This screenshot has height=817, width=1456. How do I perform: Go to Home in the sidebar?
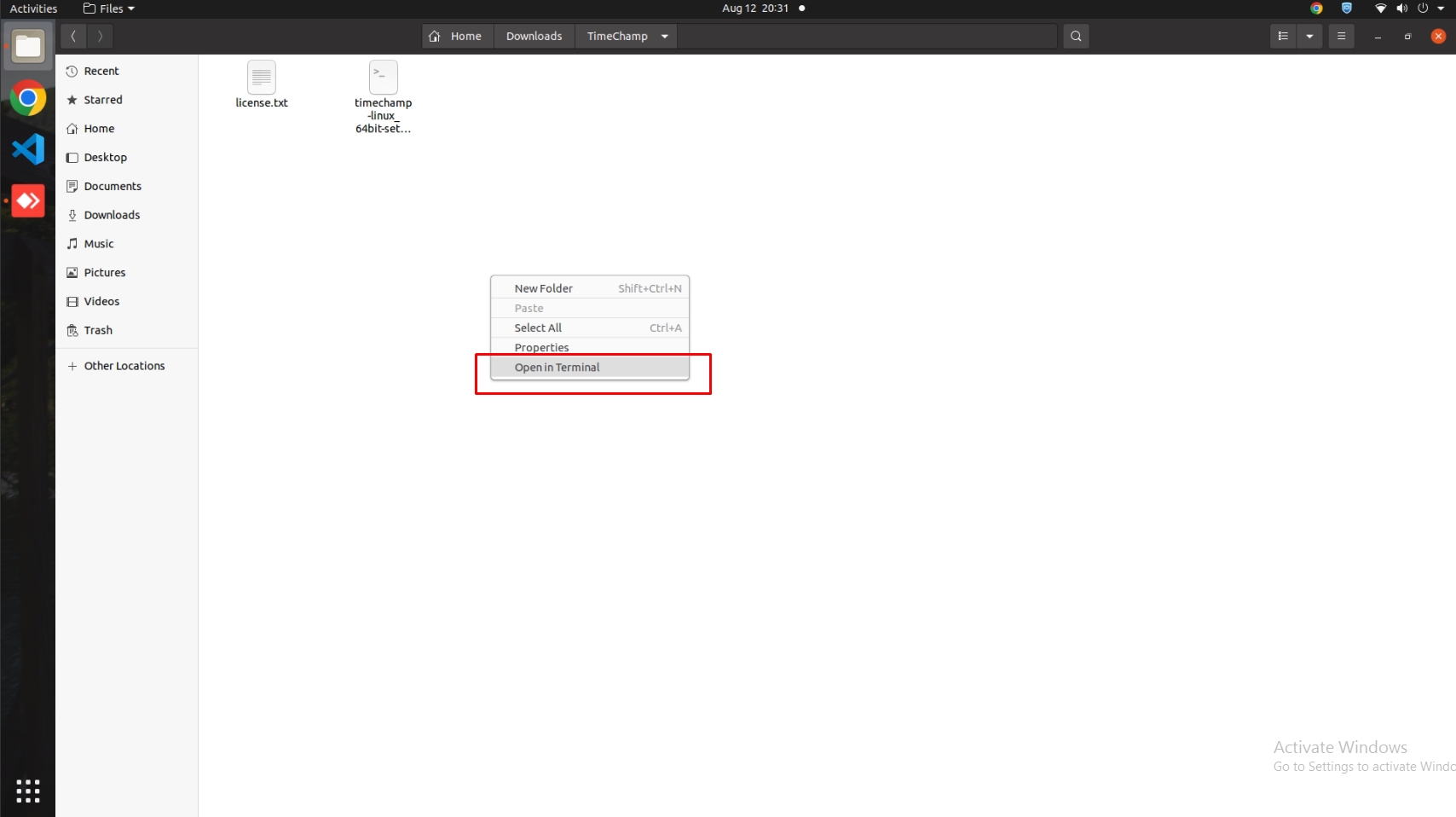coord(126,129)
